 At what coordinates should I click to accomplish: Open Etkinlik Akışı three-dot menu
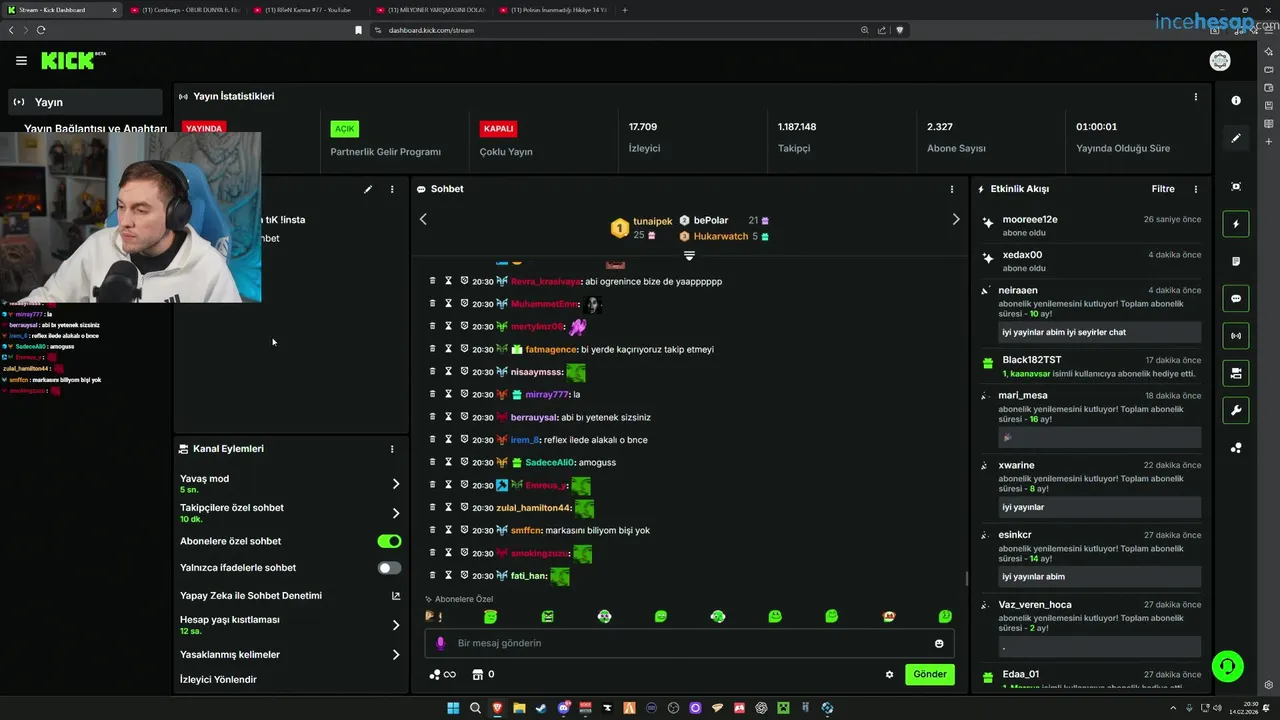[x=1195, y=189]
